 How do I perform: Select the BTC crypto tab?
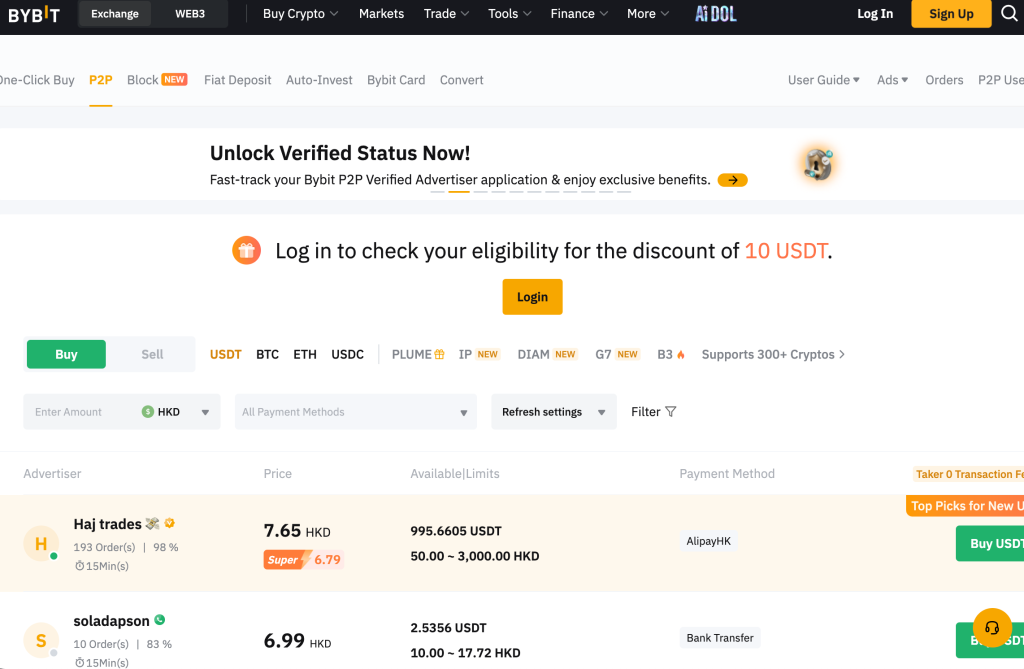pos(267,354)
